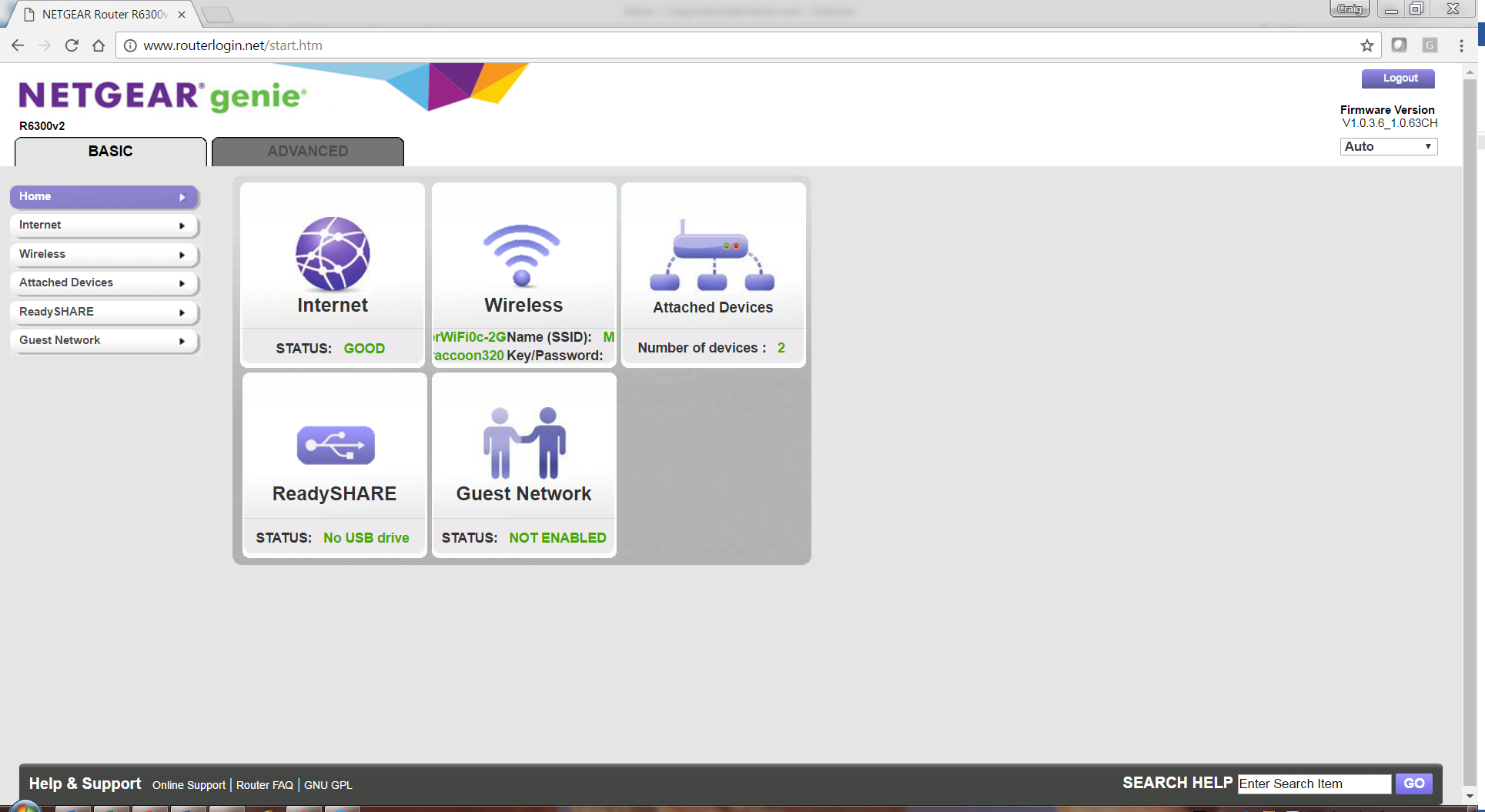Click the browser back arrow

pyautogui.click(x=18, y=45)
